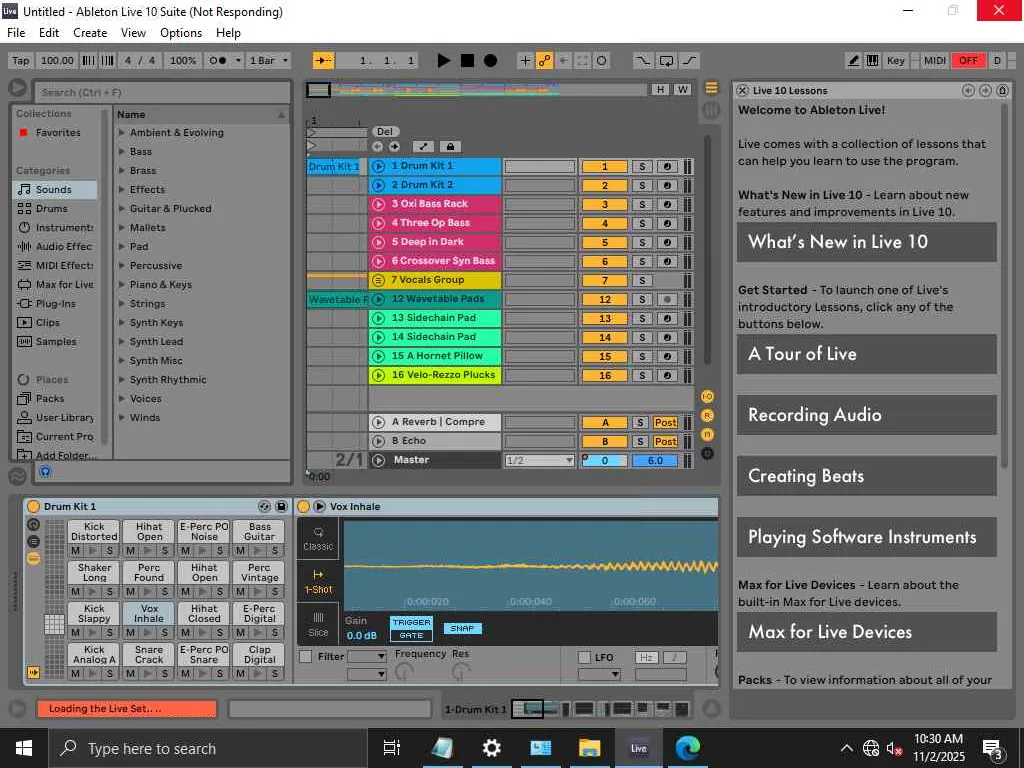This screenshot has width=1024, height=768.
Task: Click the H overview height button
Action: pos(660,89)
